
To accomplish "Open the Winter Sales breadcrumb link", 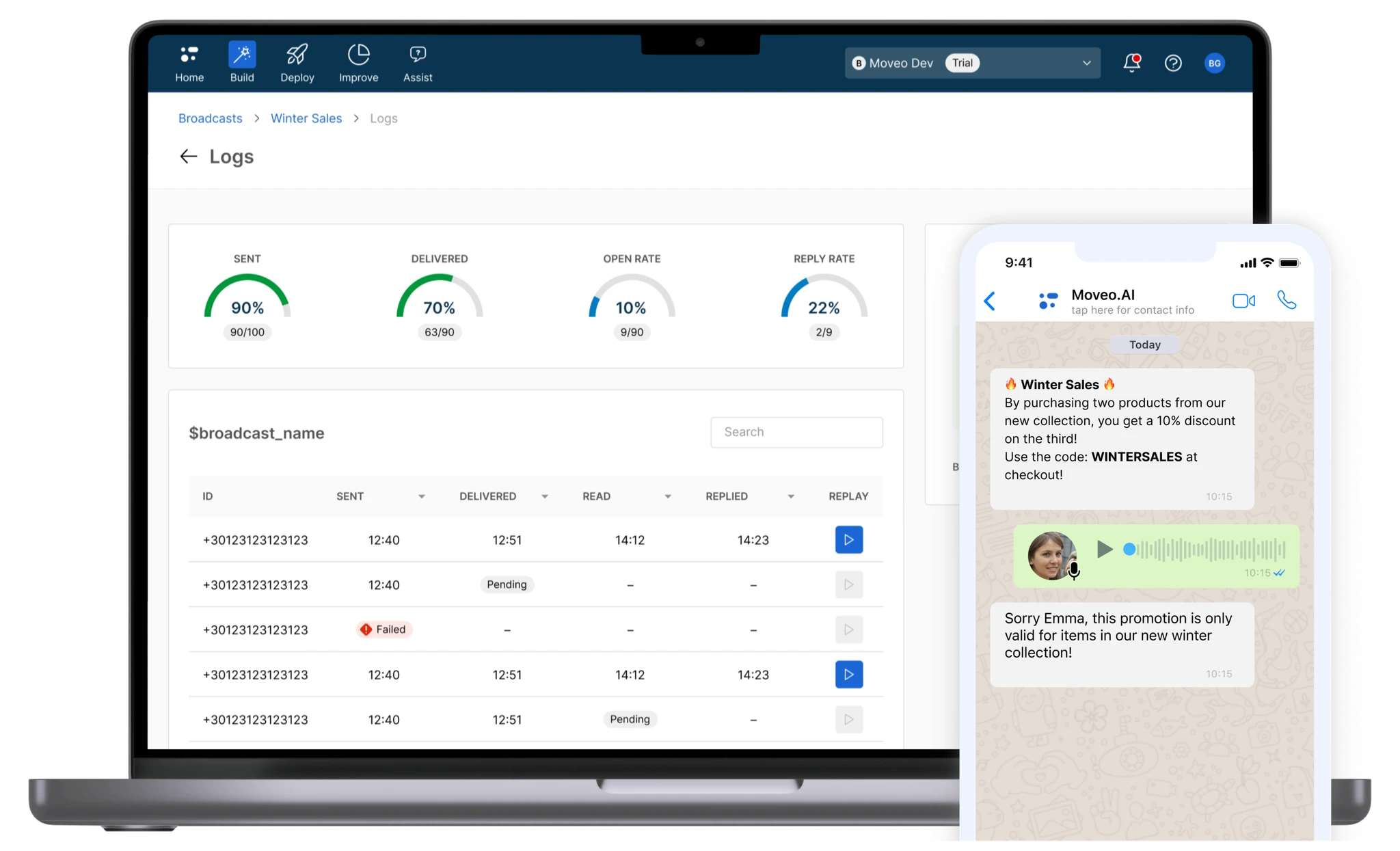I will (306, 118).
